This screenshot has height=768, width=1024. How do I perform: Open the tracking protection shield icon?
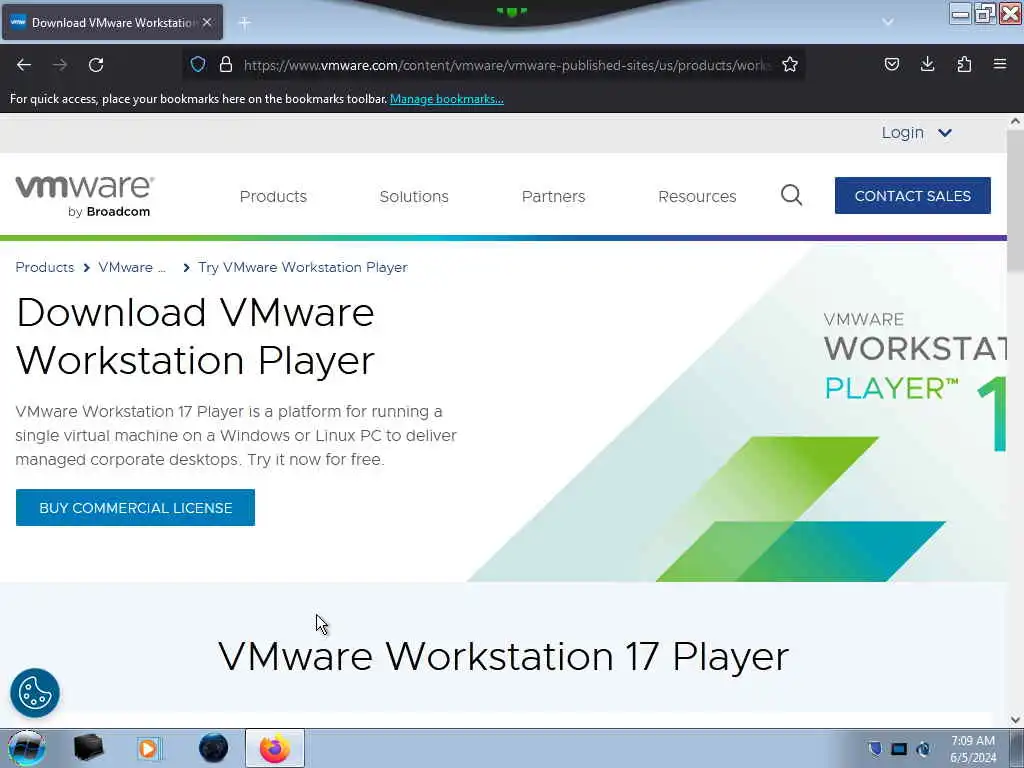198,64
